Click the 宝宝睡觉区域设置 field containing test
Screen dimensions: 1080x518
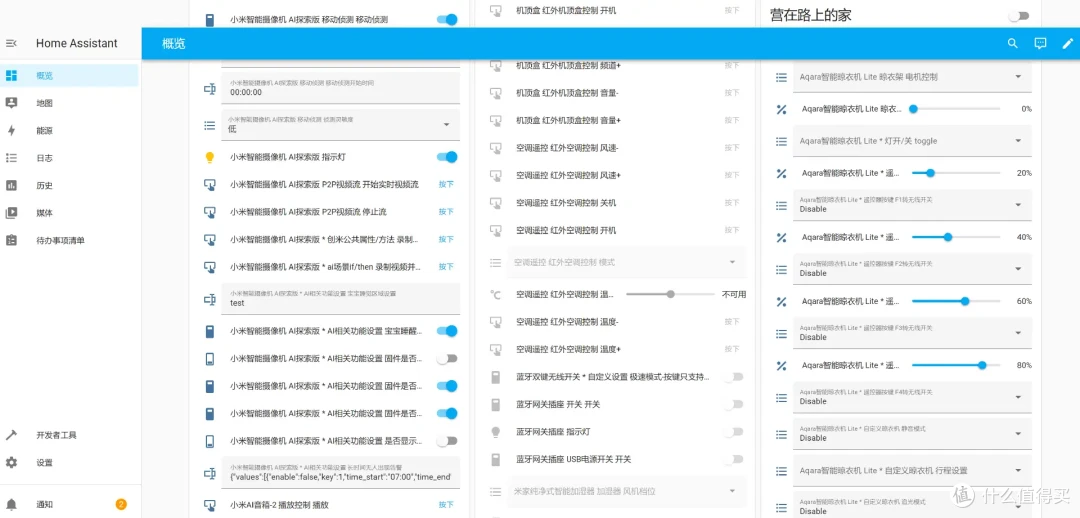click(340, 299)
